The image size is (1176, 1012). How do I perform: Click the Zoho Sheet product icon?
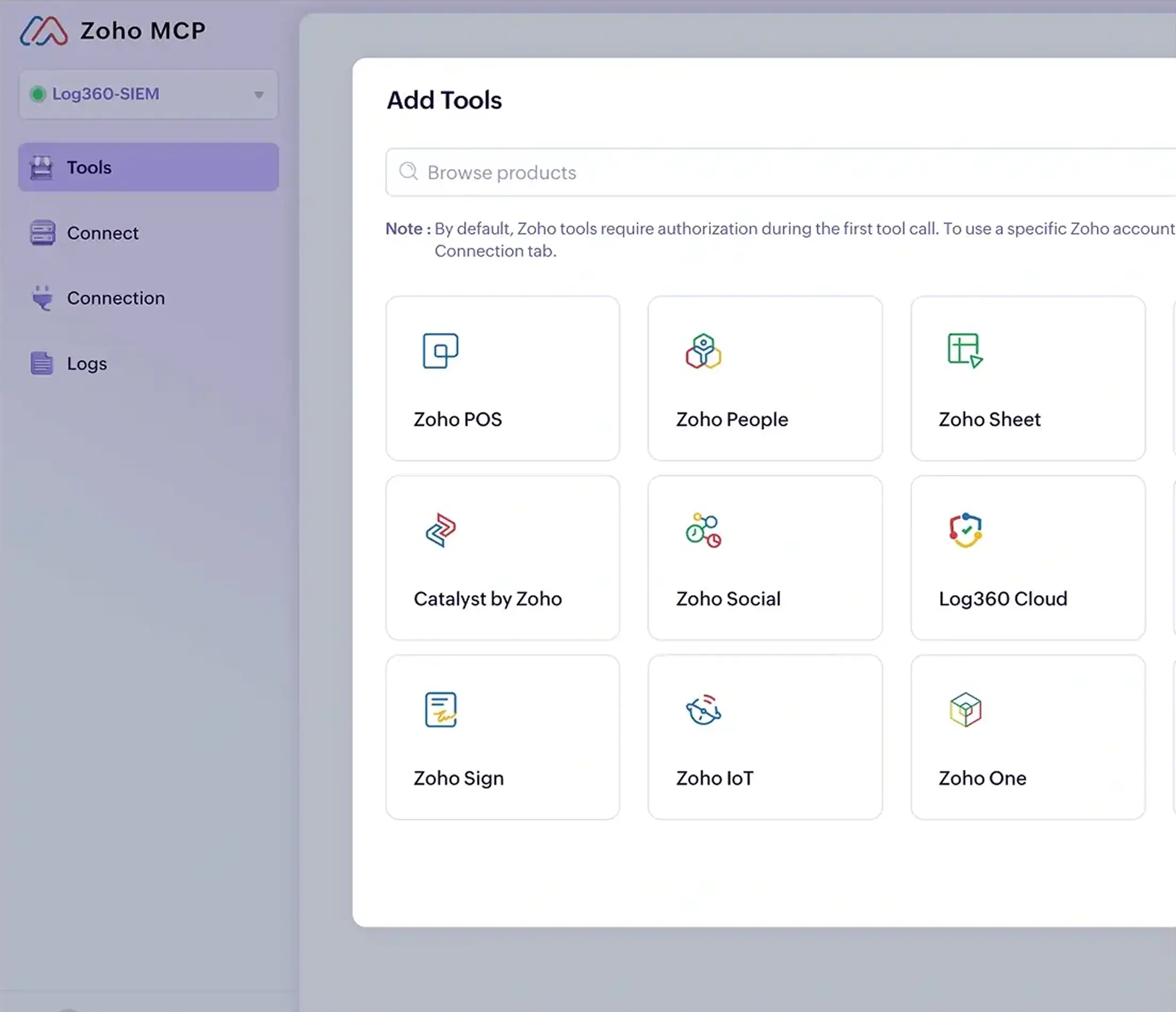pyautogui.click(x=966, y=351)
